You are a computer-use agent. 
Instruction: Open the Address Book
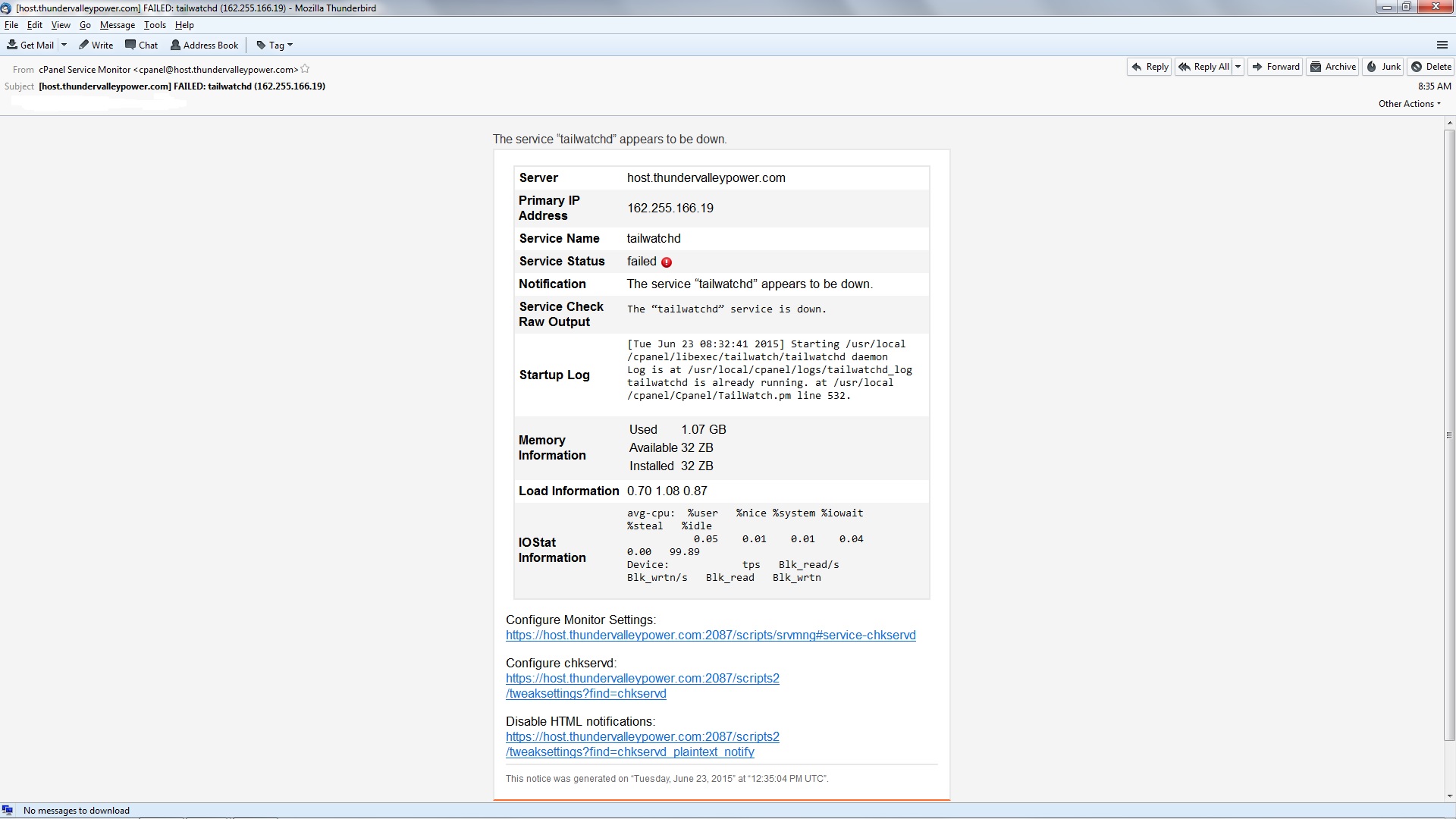click(x=204, y=45)
